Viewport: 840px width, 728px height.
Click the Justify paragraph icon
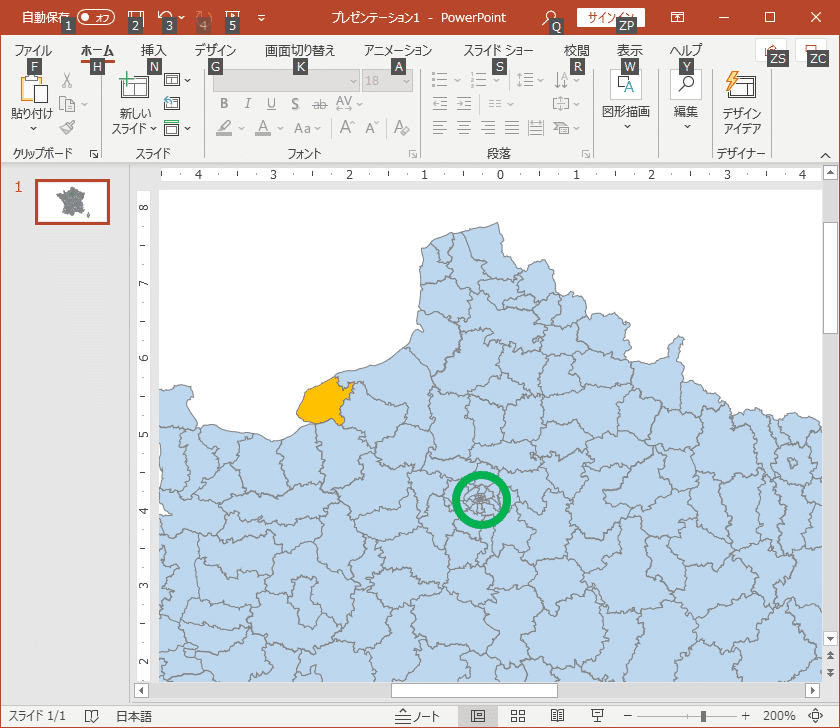(512, 128)
